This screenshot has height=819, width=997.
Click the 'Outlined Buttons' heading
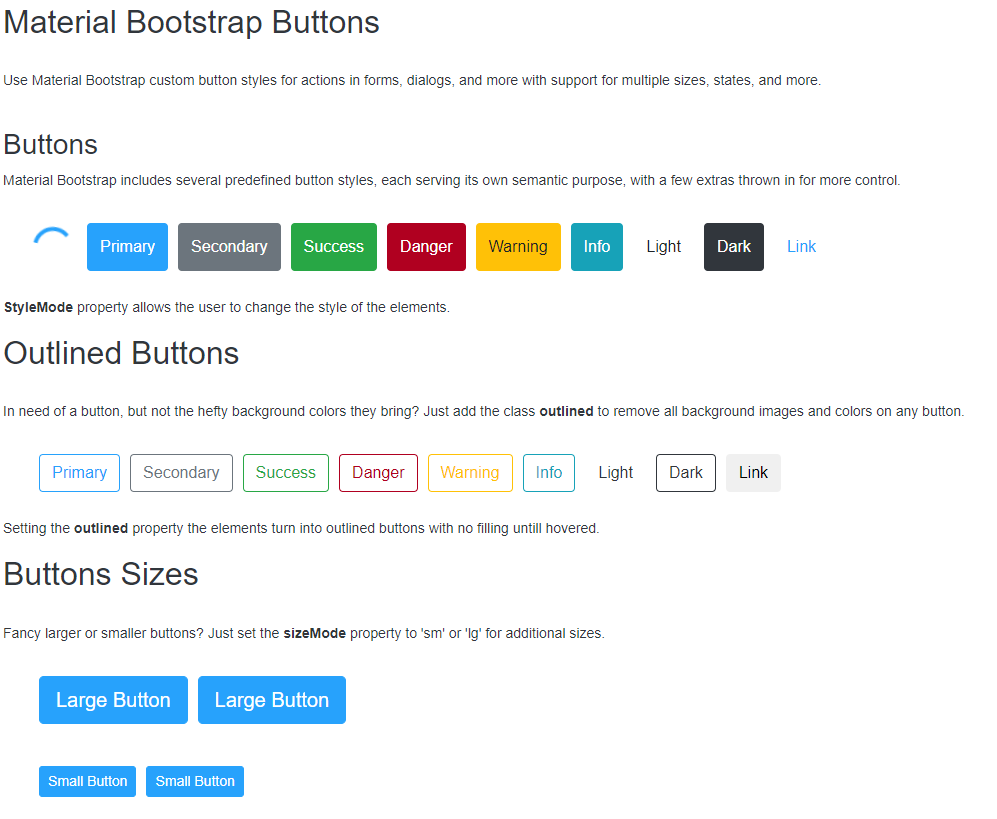click(121, 354)
